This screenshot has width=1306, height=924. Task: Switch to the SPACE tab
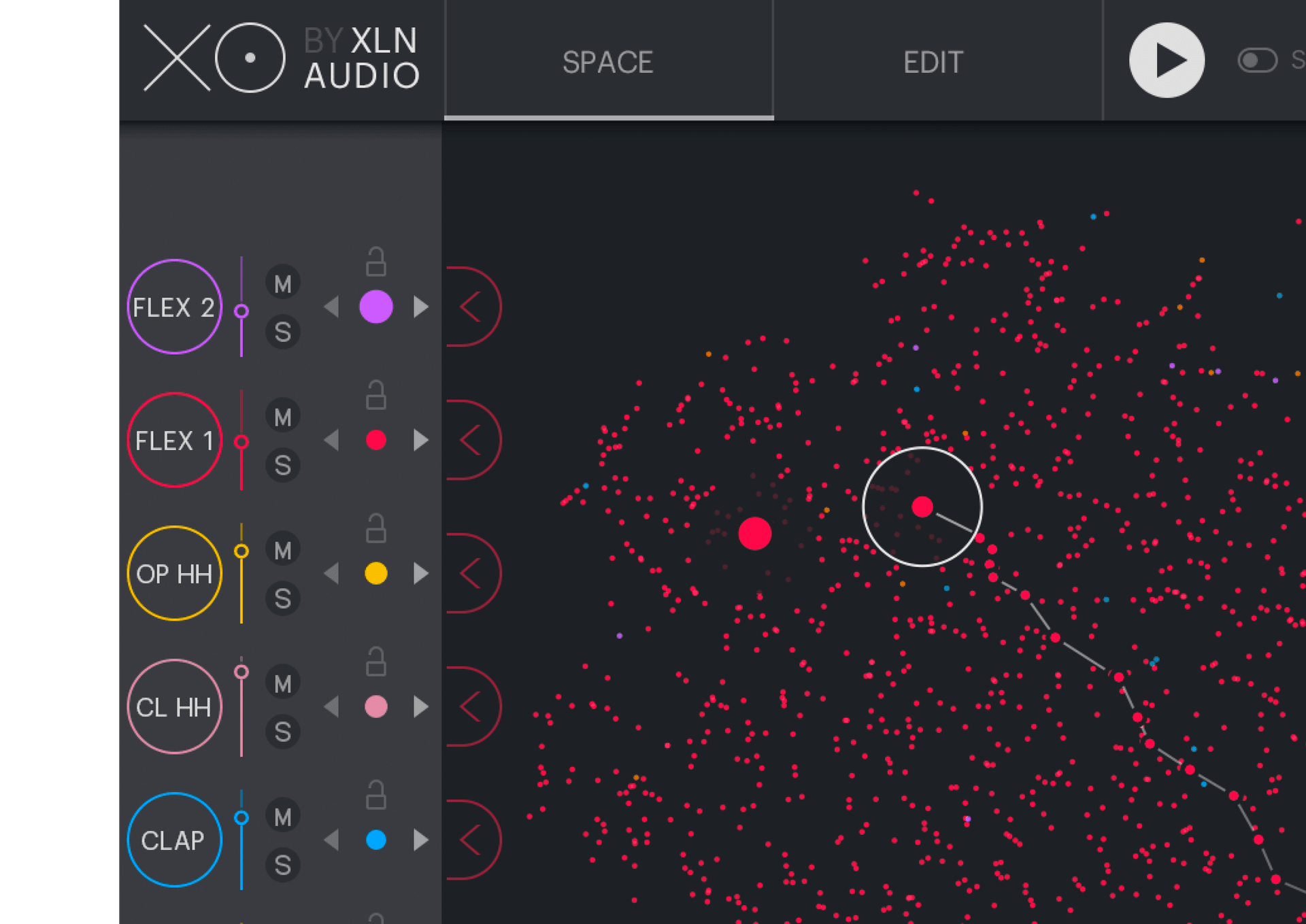tap(607, 62)
